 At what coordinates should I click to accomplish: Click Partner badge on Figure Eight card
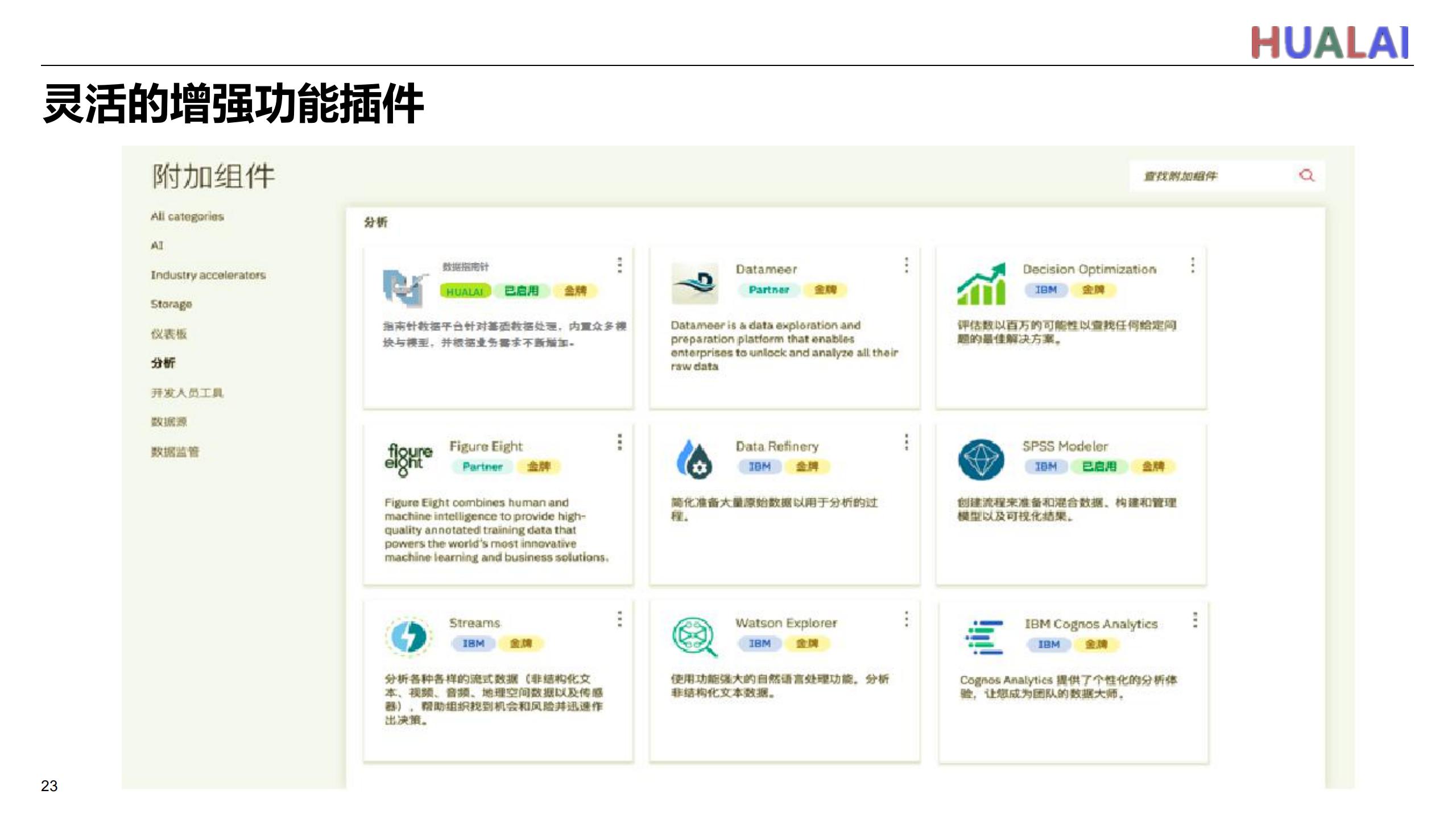(482, 466)
